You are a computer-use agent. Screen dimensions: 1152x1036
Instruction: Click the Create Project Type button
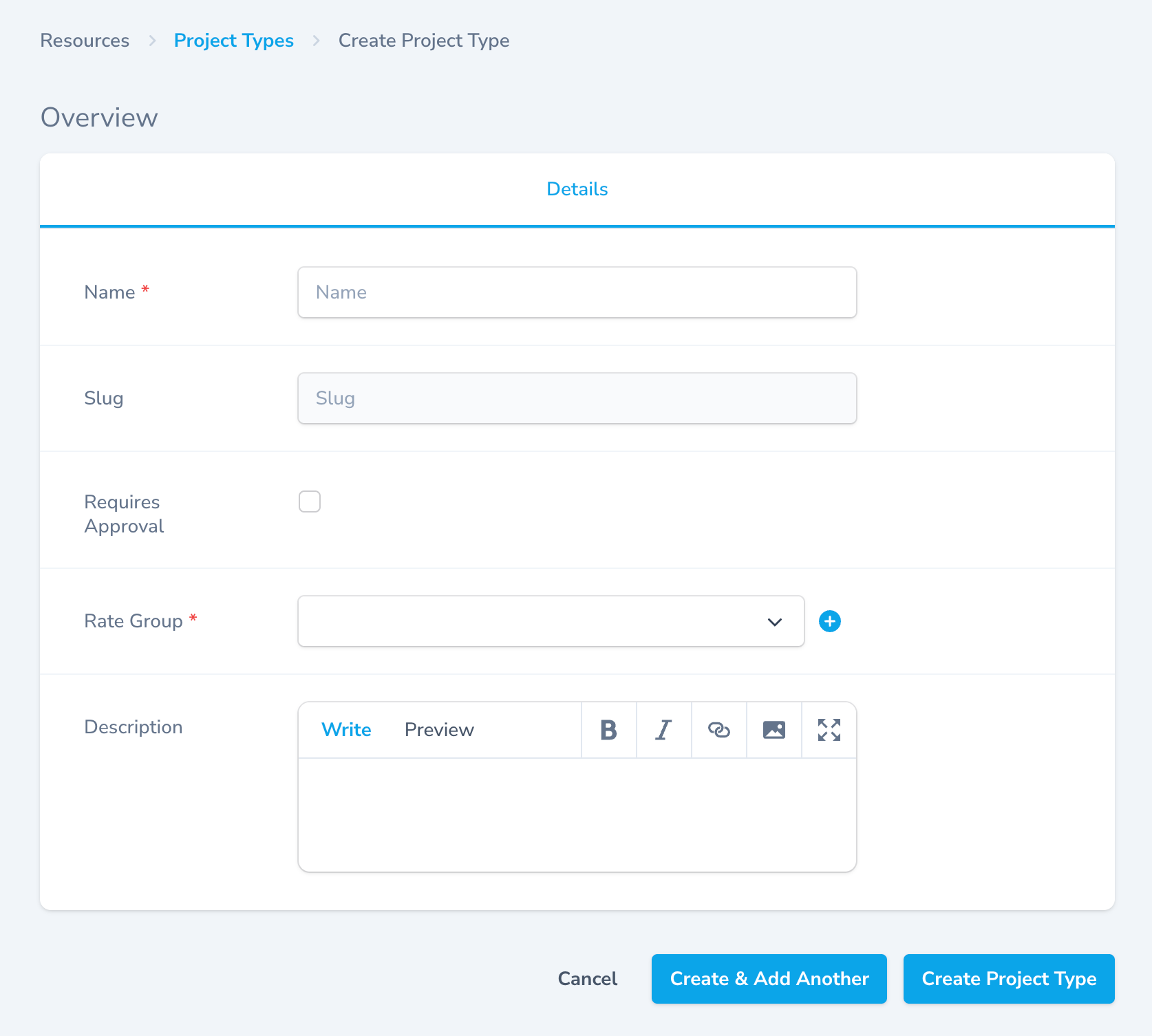(1008, 979)
